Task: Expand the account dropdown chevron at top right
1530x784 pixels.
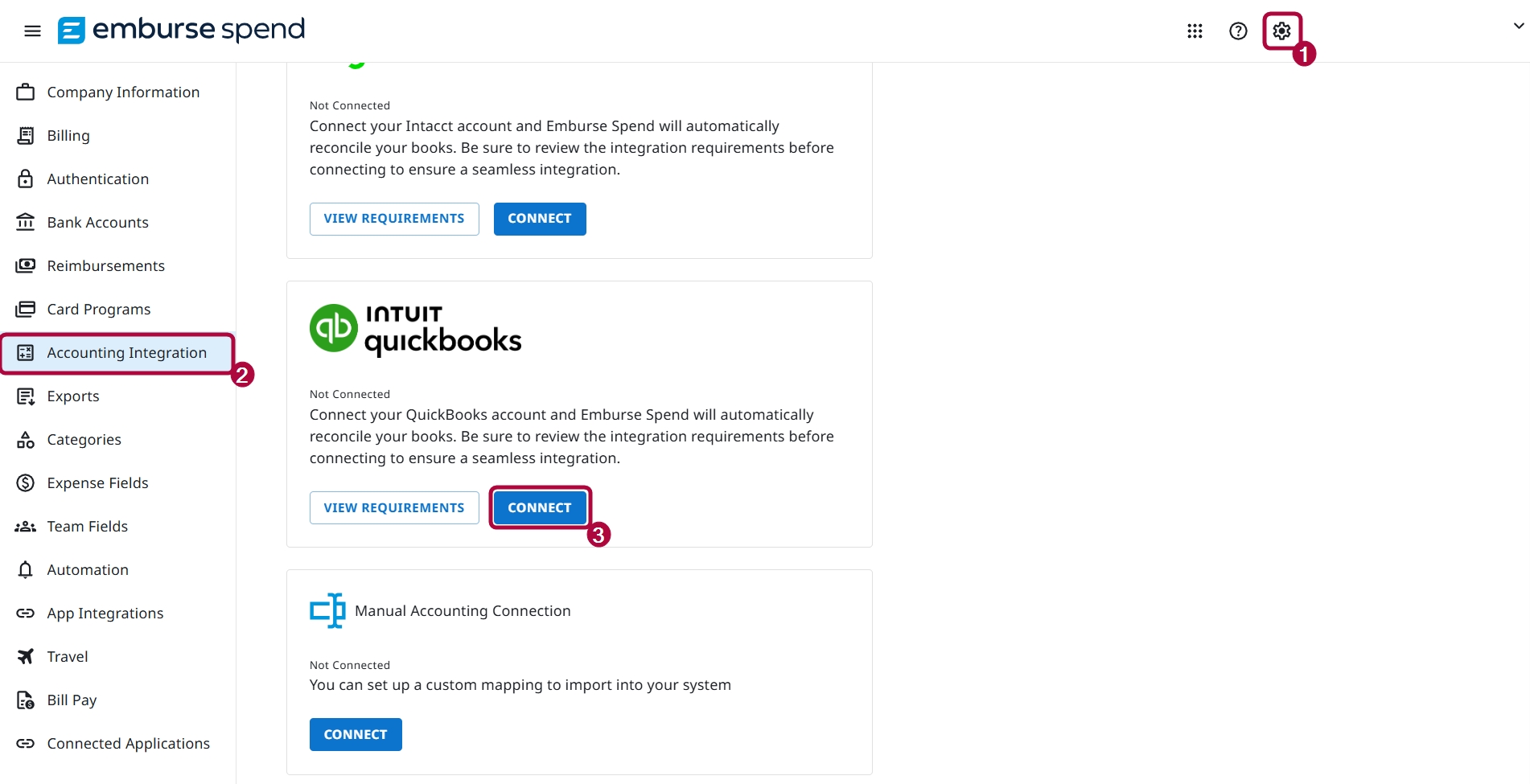Action: [1518, 26]
